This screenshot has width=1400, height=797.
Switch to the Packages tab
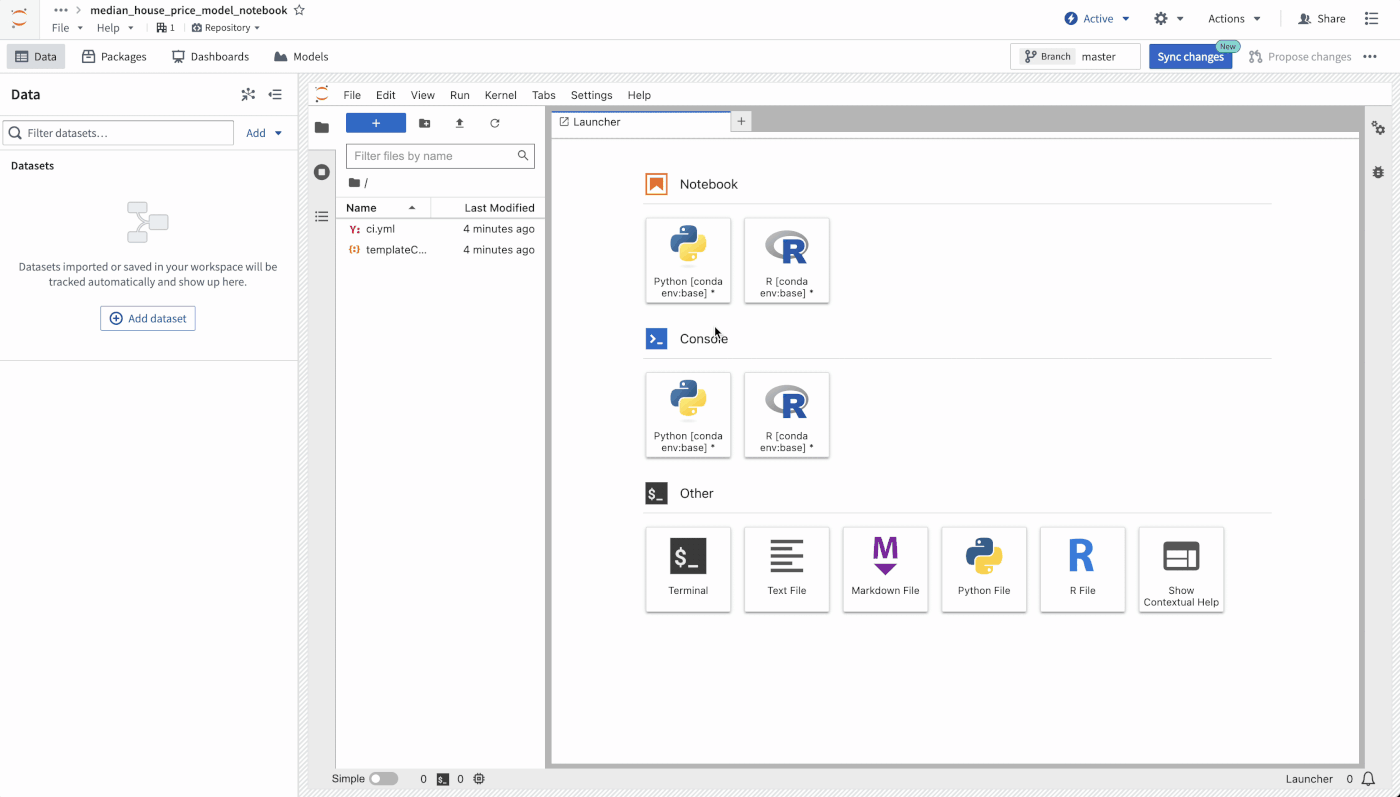point(114,57)
